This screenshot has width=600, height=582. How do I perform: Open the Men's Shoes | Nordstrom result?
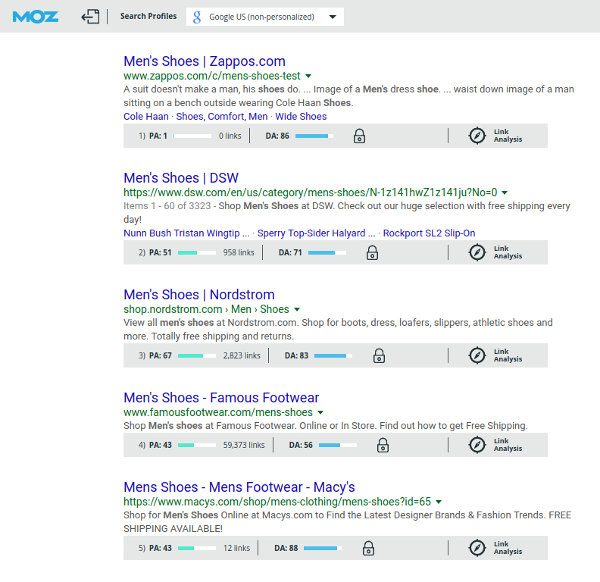(x=199, y=295)
